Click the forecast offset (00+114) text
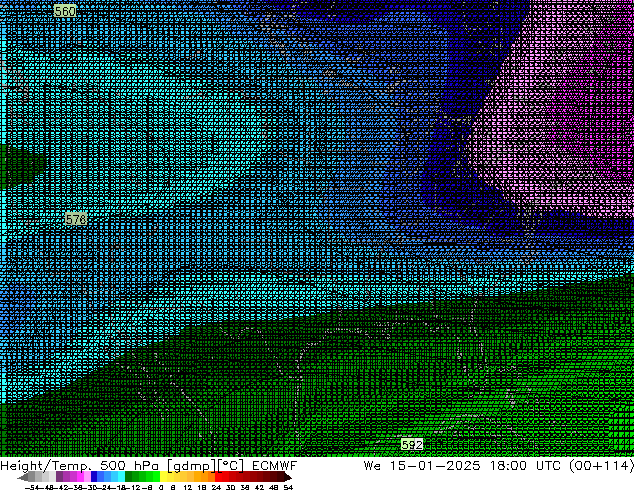The width and height of the screenshot is (634, 490). tap(601, 466)
